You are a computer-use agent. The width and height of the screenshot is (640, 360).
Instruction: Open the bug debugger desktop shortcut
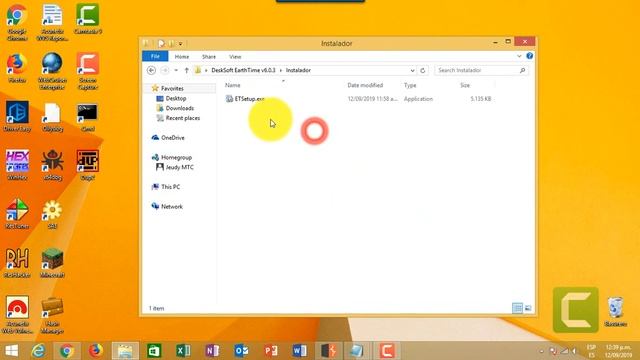tap(52, 166)
